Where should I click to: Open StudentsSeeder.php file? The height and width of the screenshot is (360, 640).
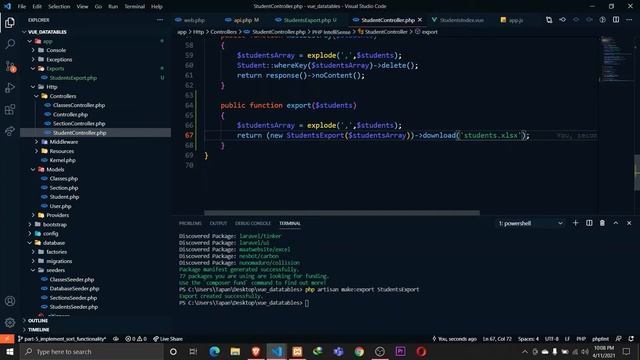73,307
